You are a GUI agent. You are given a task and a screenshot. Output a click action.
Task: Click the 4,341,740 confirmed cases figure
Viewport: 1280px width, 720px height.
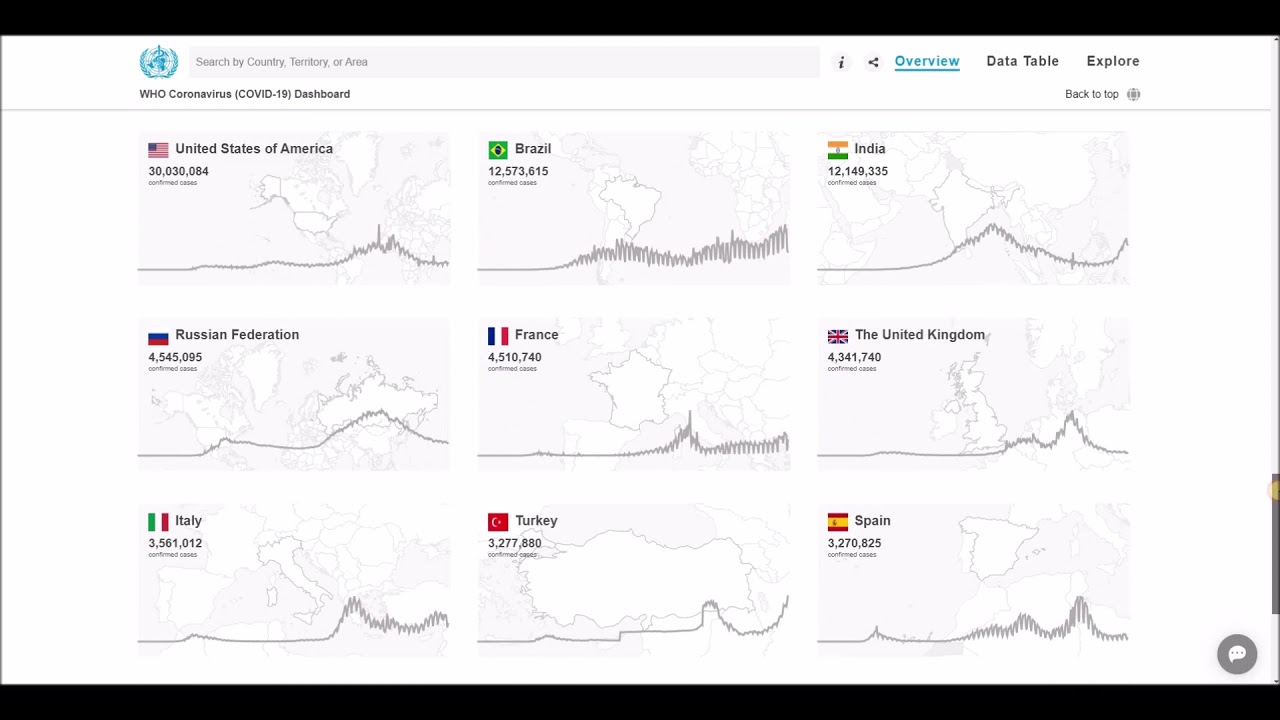855,358
